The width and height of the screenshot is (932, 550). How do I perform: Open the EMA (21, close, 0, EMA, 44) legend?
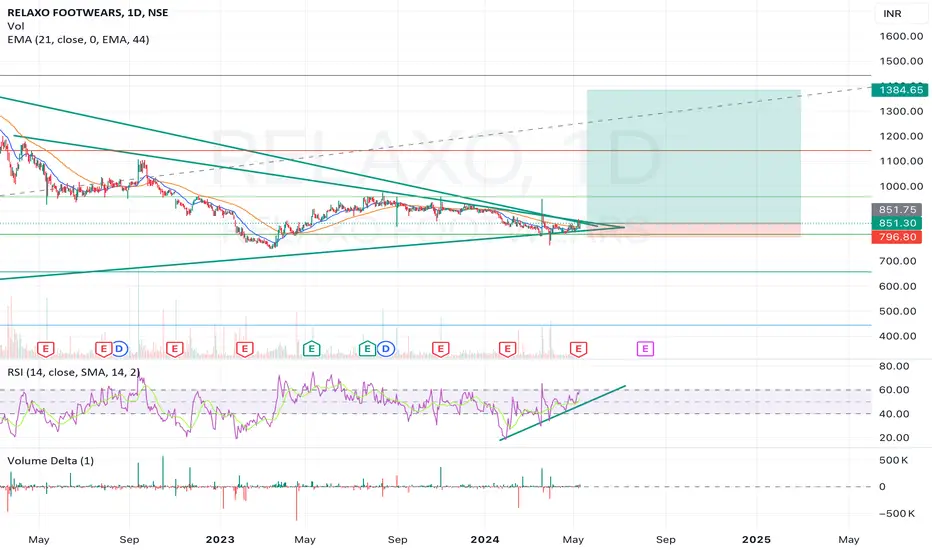coord(78,39)
